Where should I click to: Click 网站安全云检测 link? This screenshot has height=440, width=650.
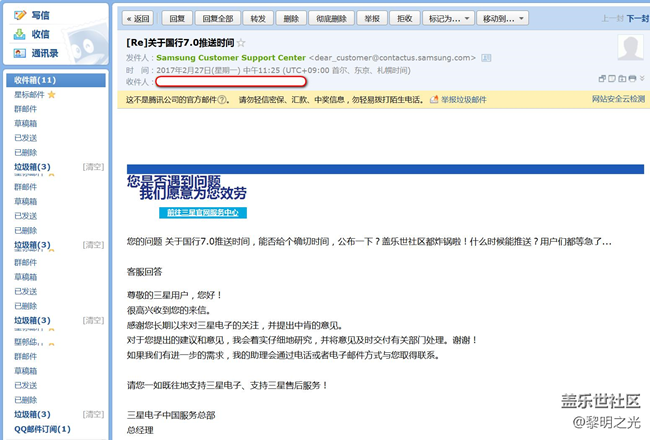pyautogui.click(x=618, y=99)
